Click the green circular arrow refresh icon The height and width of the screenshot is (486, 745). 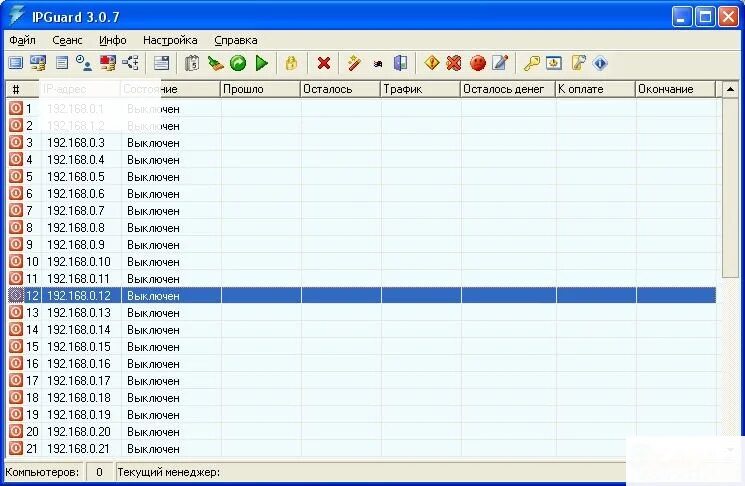click(x=238, y=63)
